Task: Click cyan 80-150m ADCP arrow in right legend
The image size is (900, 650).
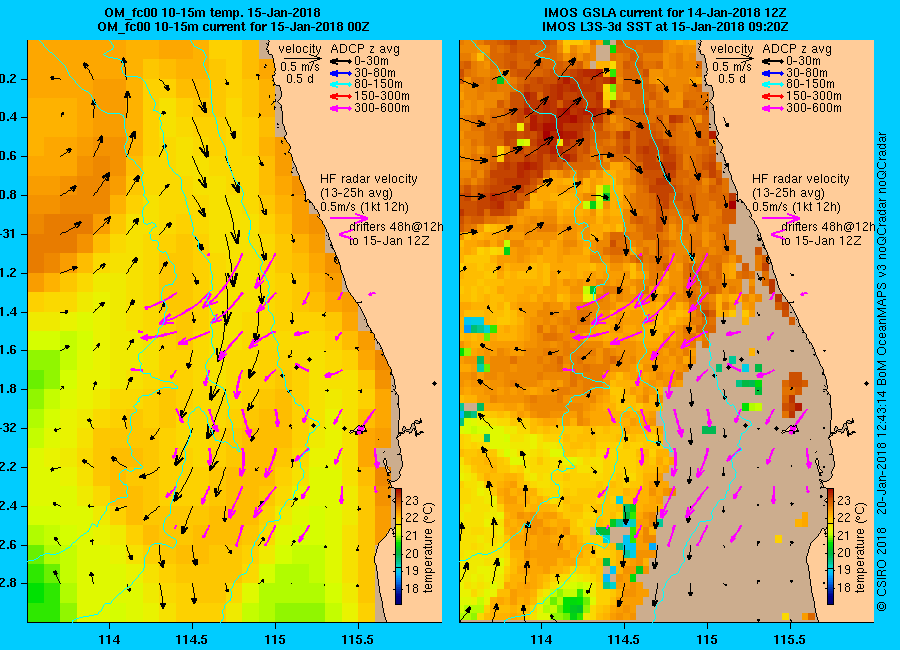Action: tap(773, 84)
